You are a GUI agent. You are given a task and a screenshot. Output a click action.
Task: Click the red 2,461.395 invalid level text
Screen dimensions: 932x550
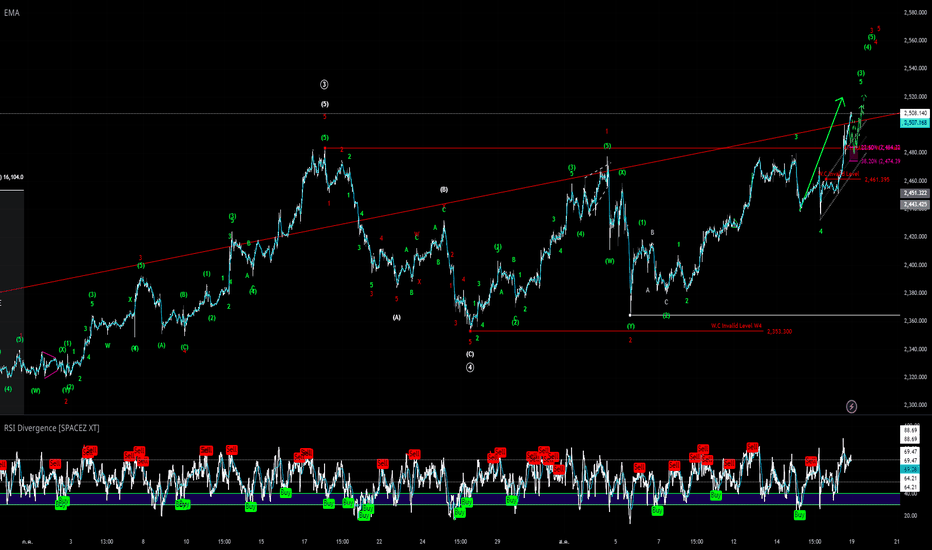(x=877, y=180)
